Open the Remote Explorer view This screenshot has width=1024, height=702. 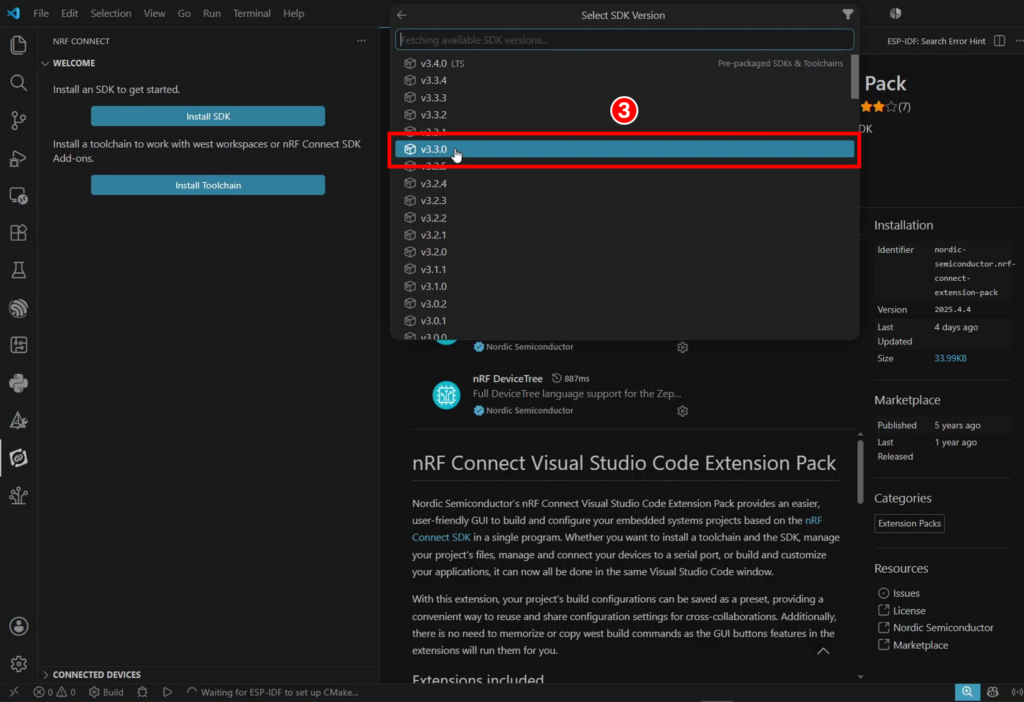tap(18, 196)
